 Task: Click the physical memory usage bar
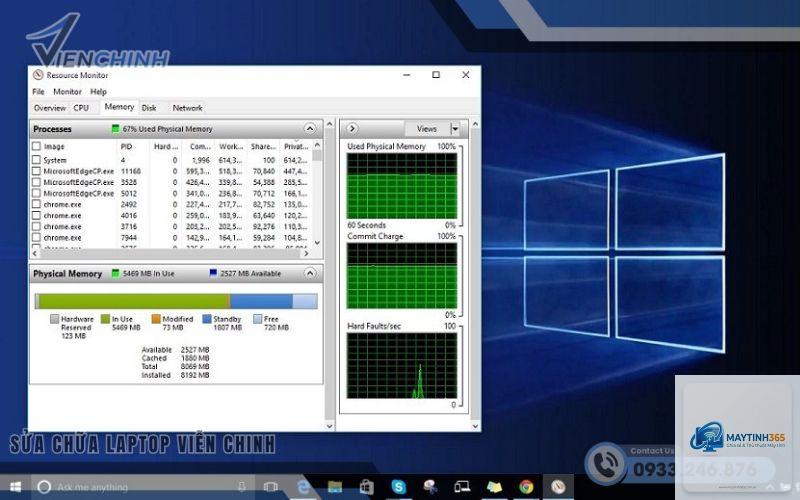click(176, 301)
